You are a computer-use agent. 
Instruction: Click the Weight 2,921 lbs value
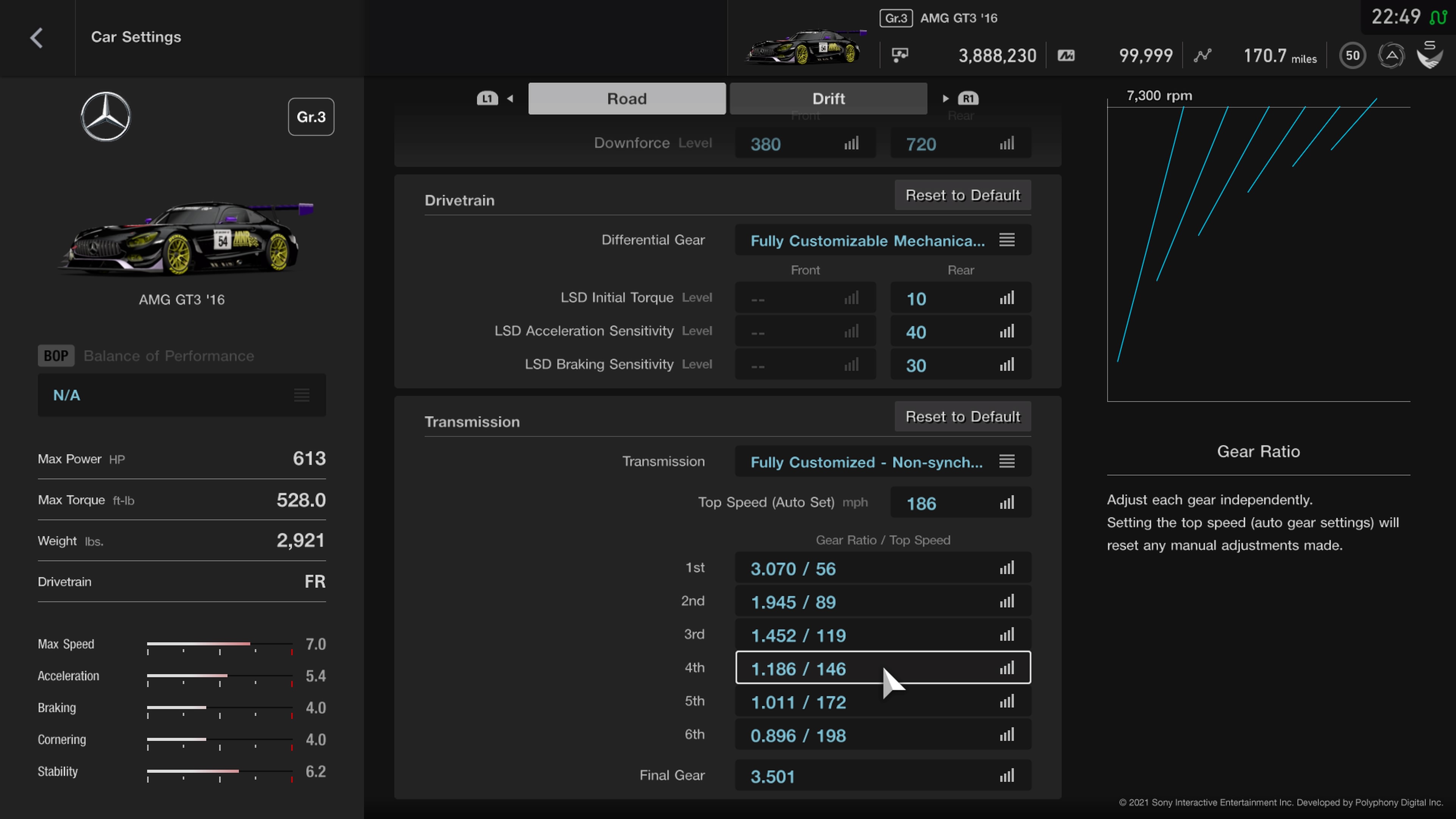[x=301, y=540]
